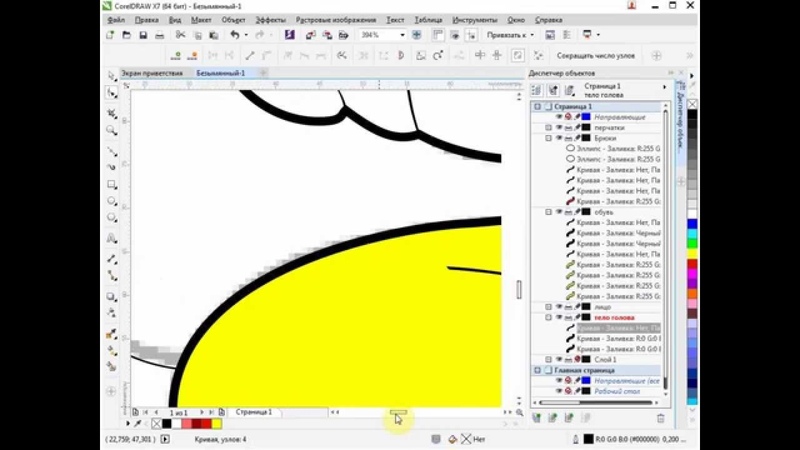Screen dimensions: 800x450
Task: Open the Файл menu
Action: [116, 20]
